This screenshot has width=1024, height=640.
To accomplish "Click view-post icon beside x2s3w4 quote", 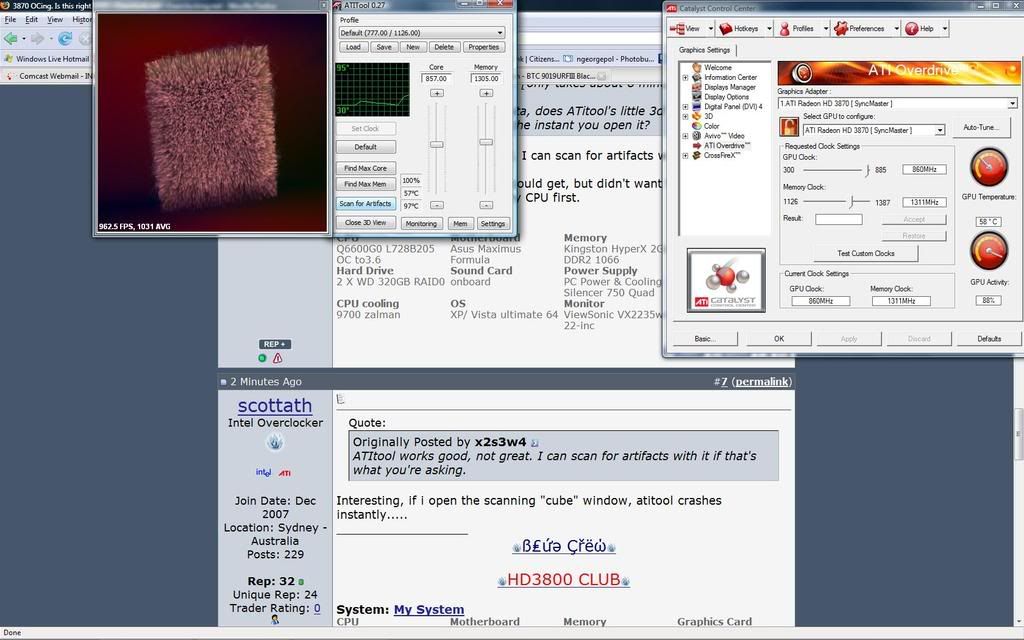I will pyautogui.click(x=535, y=443).
